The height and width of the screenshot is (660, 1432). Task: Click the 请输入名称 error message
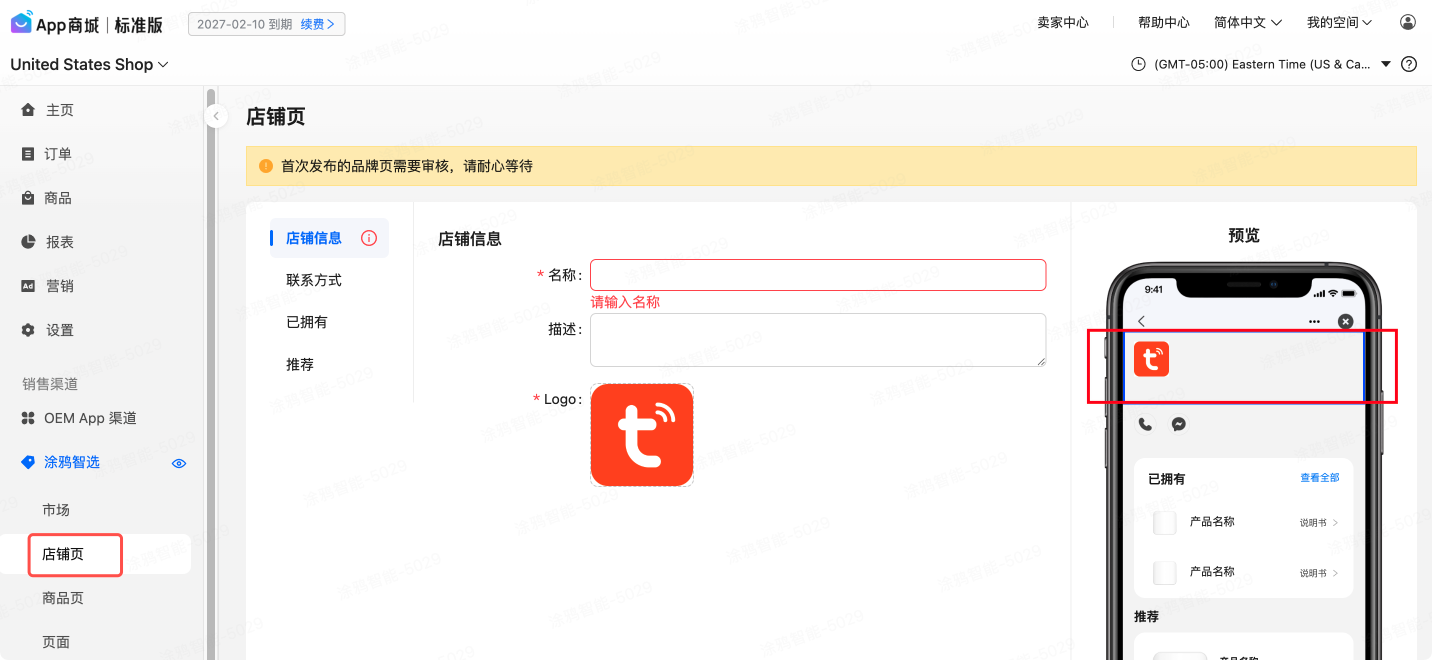(625, 302)
